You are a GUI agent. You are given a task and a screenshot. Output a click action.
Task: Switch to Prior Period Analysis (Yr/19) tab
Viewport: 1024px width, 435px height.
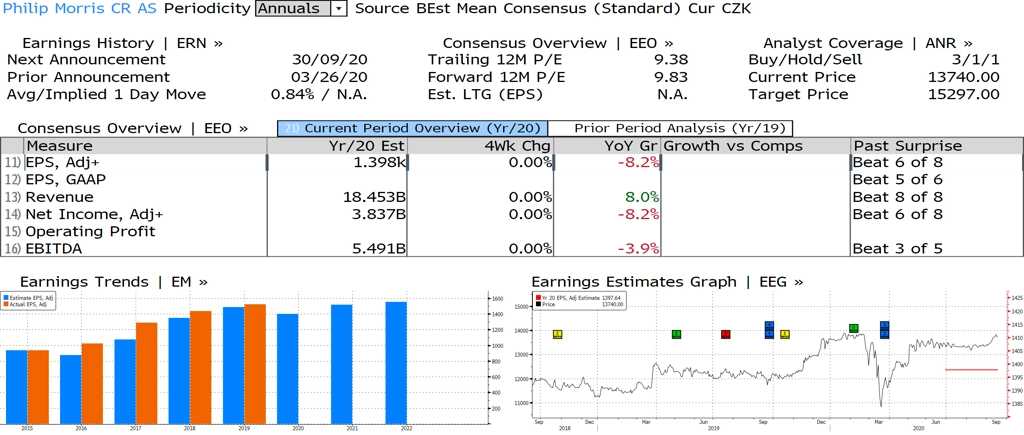click(671, 128)
